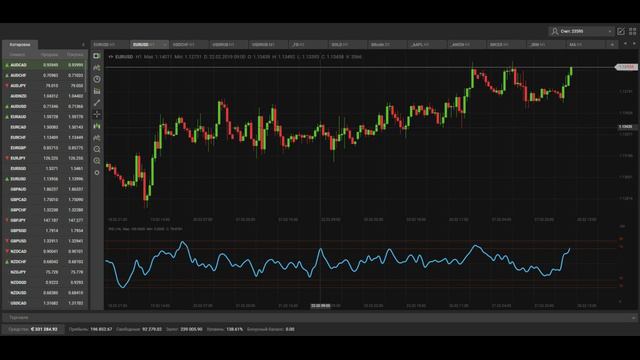Click the equity balance value in status bar
Screen dimensions: 640x360
44,329
